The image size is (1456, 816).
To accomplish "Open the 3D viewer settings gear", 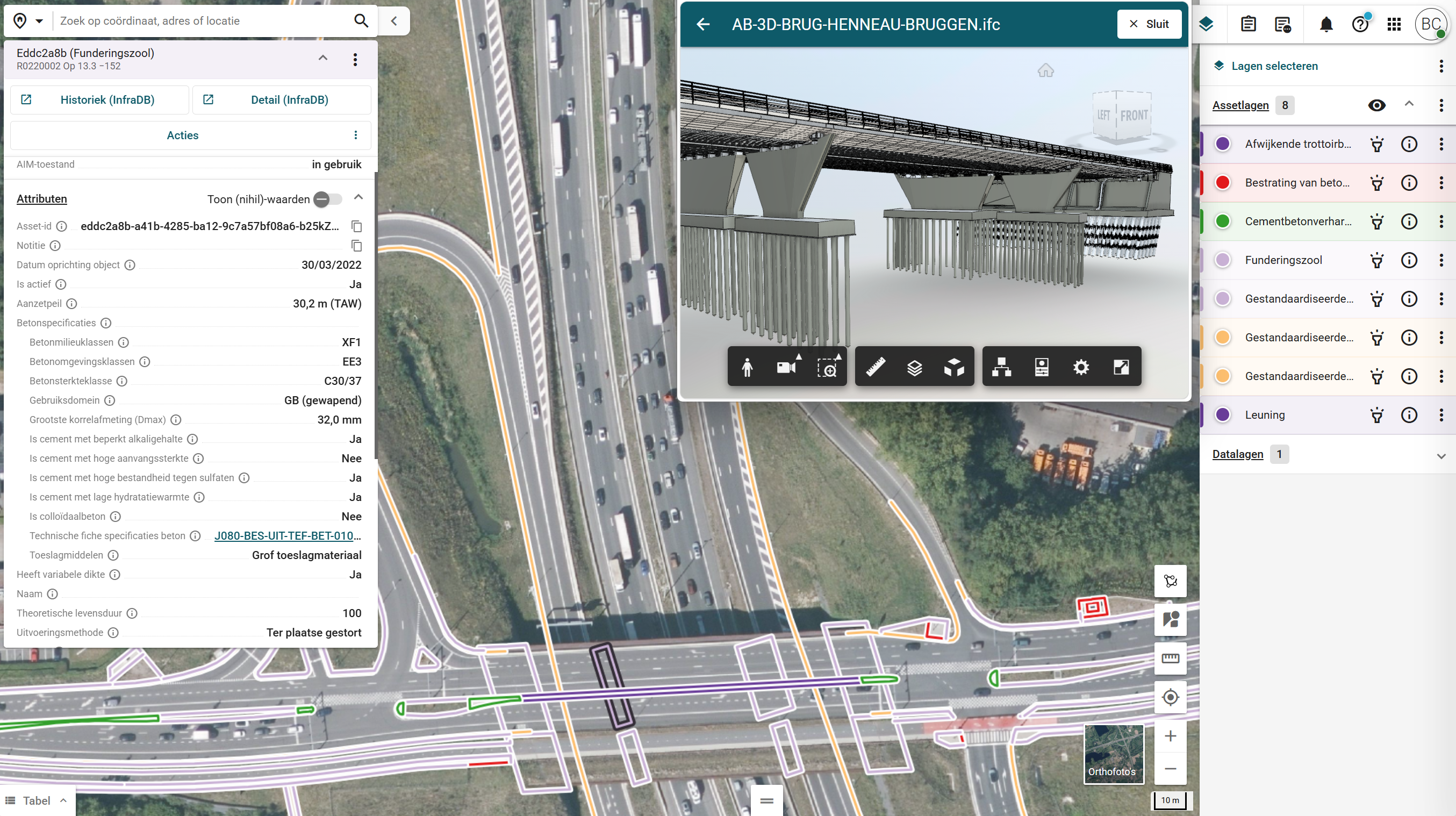I will point(1081,367).
